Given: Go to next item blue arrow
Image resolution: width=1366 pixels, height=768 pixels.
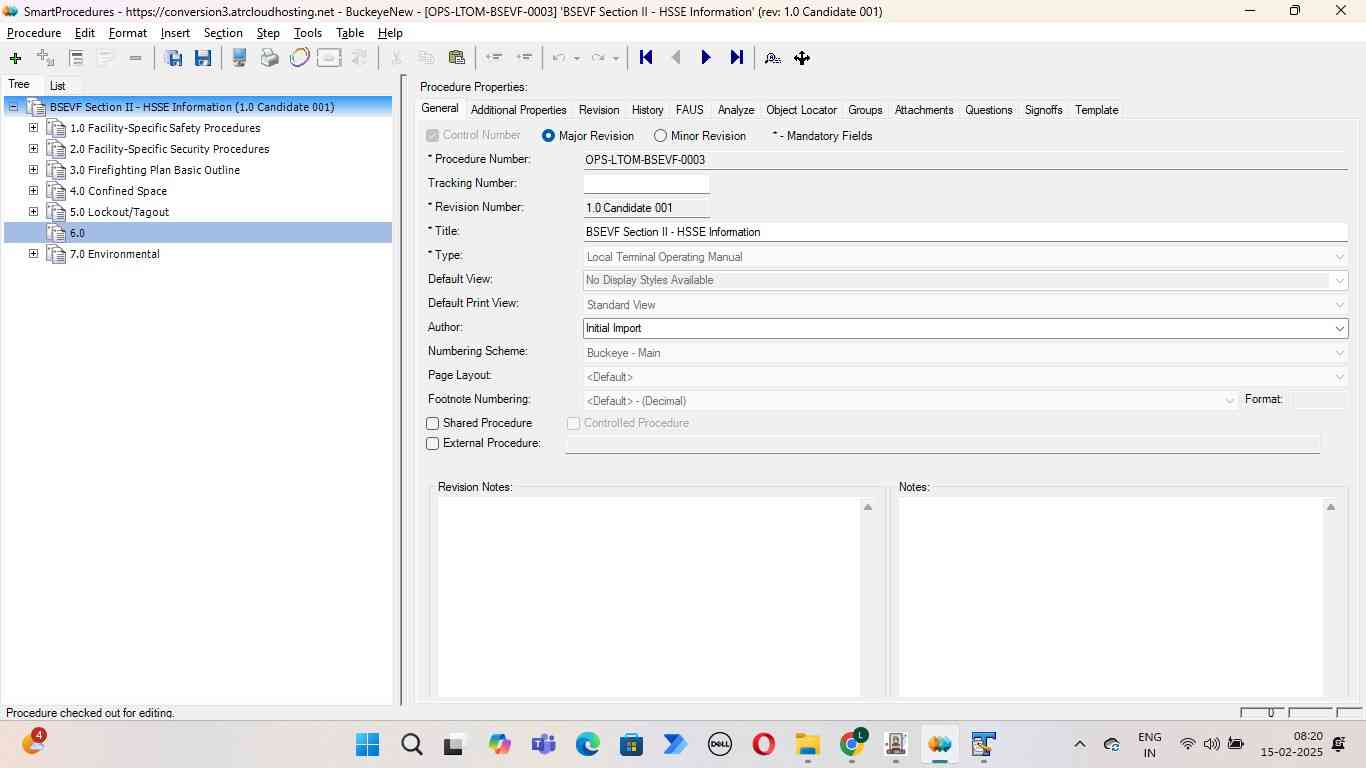Looking at the screenshot, I should (706, 58).
